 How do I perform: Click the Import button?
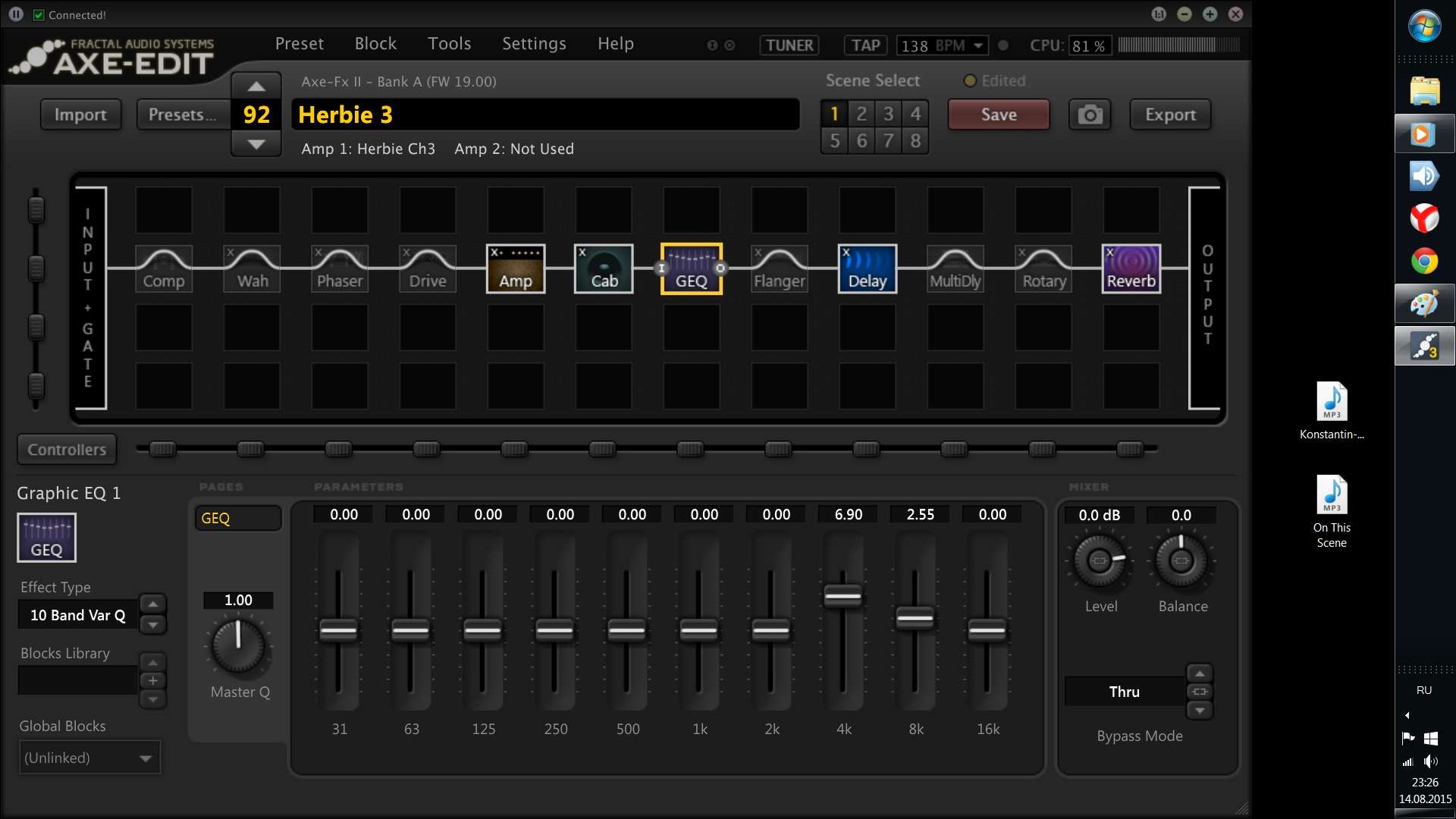pyautogui.click(x=80, y=115)
